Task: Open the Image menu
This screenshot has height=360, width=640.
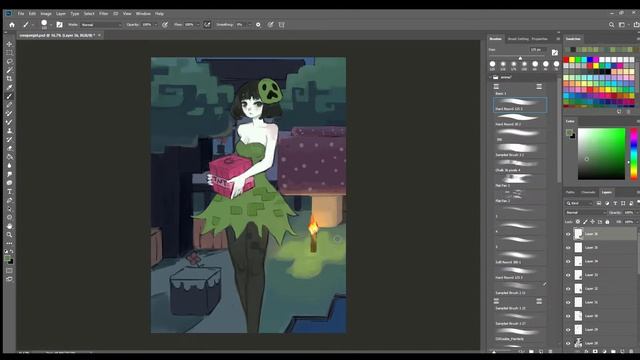Action: 46,13
